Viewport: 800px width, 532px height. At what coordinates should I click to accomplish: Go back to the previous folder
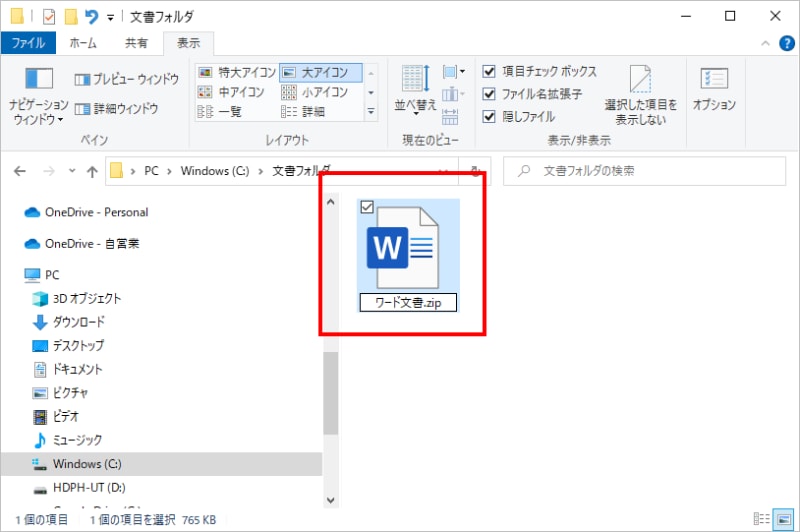(x=19, y=171)
